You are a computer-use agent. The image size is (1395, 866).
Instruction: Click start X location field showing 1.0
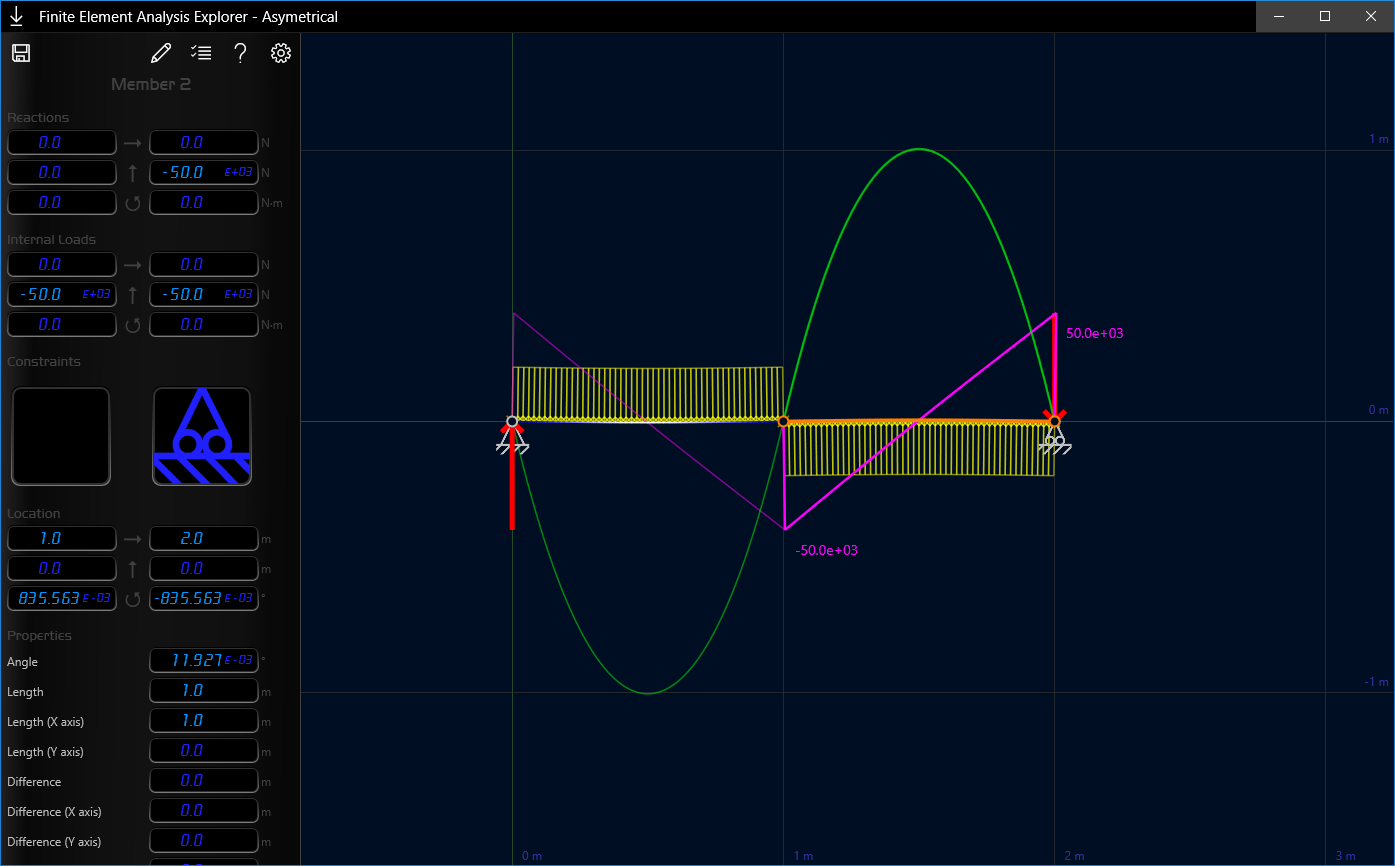pos(62,538)
